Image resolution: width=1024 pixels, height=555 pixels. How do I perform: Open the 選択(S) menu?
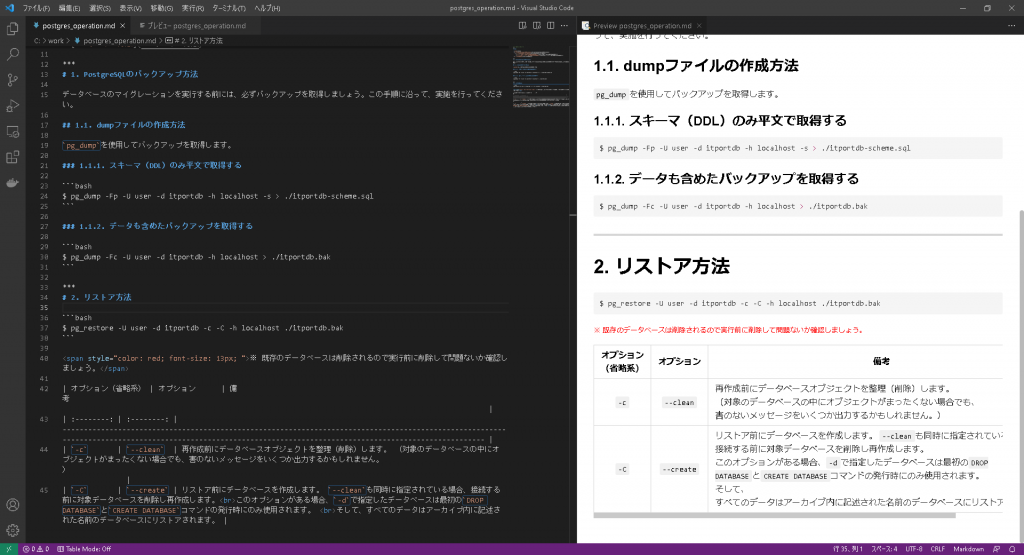point(100,8)
